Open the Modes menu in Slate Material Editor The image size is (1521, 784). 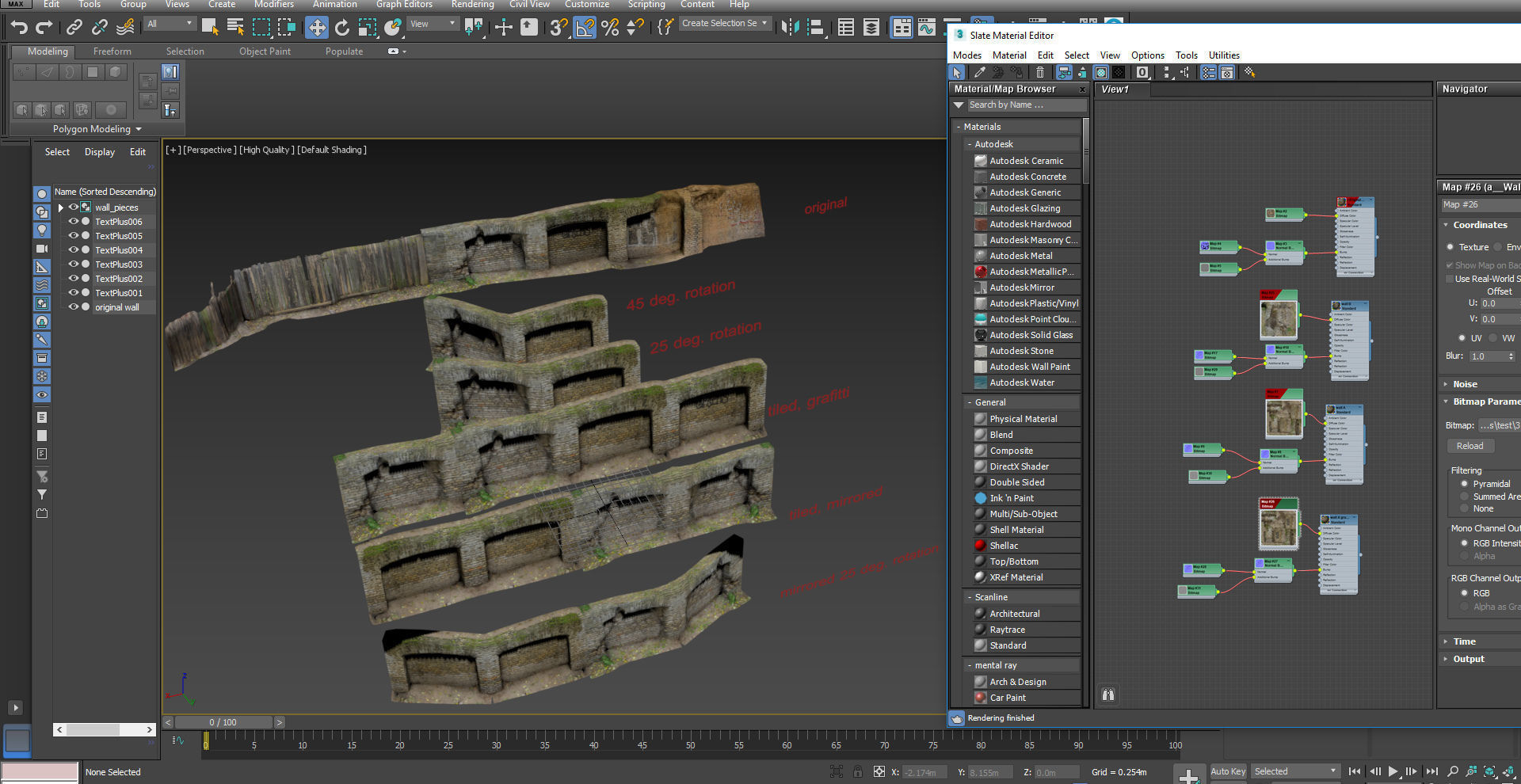[966, 55]
